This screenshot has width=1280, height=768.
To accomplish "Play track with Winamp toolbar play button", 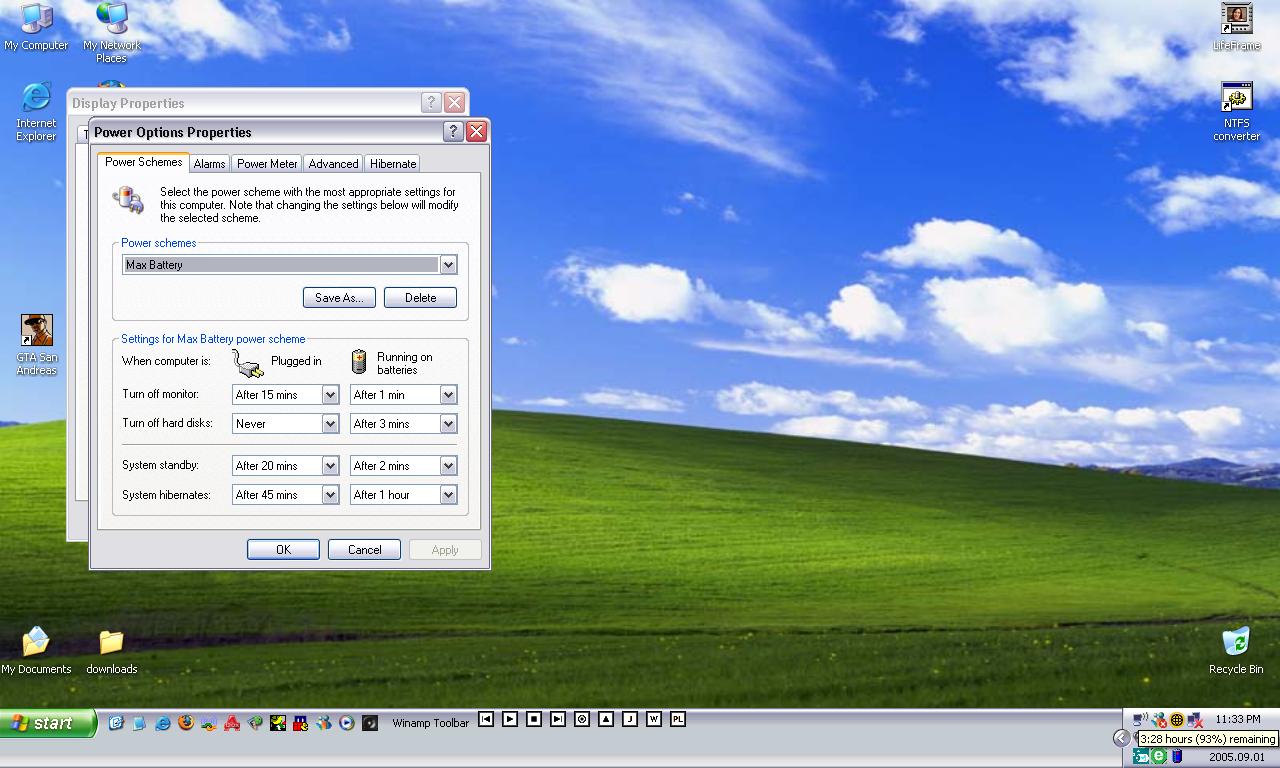I will 510,719.
